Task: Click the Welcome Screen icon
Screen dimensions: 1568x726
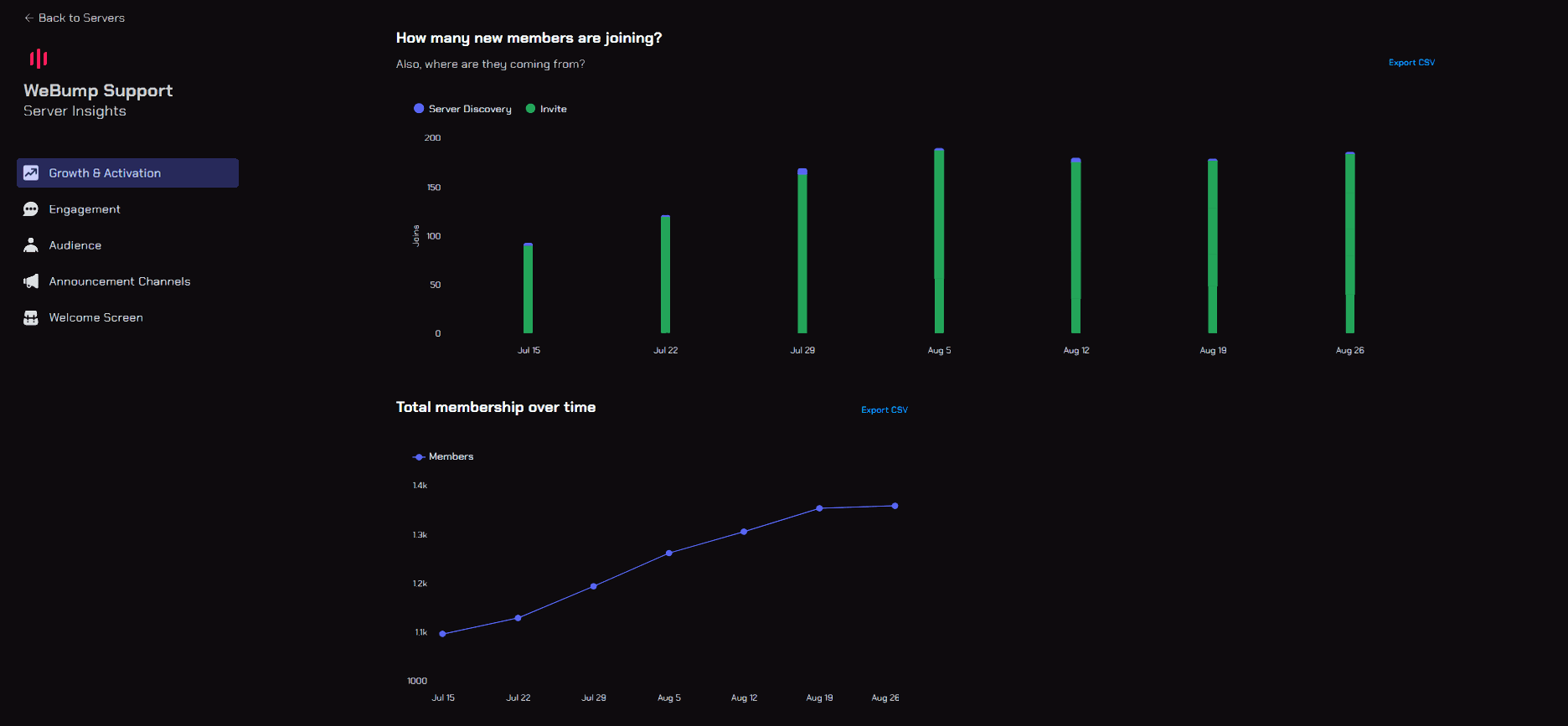Action: point(31,317)
